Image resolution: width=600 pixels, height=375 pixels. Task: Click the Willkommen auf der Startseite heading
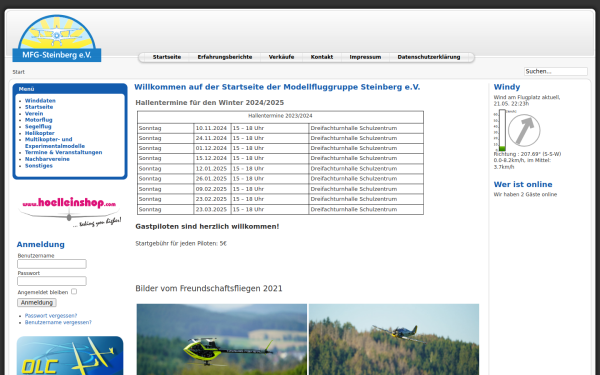click(277, 87)
